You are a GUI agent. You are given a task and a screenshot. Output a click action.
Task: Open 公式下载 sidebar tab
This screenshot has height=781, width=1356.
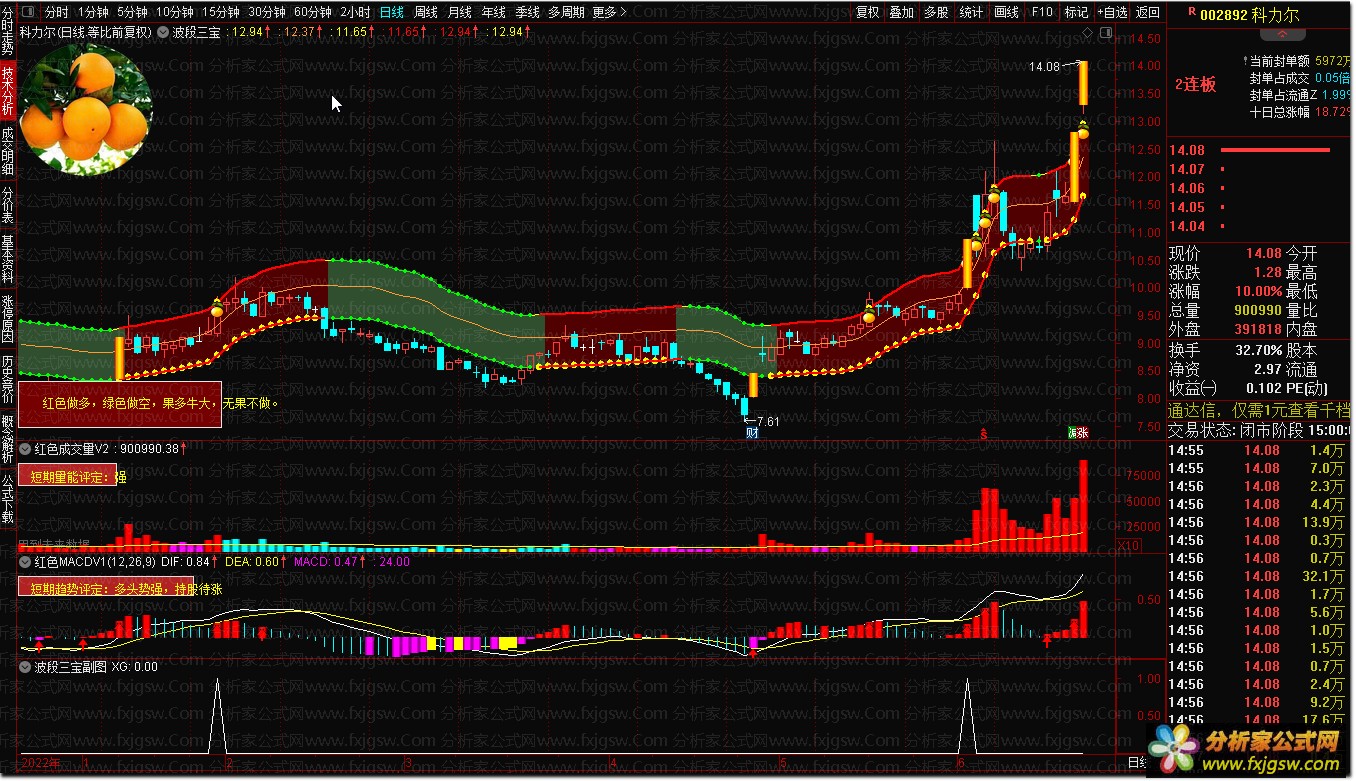(8, 499)
